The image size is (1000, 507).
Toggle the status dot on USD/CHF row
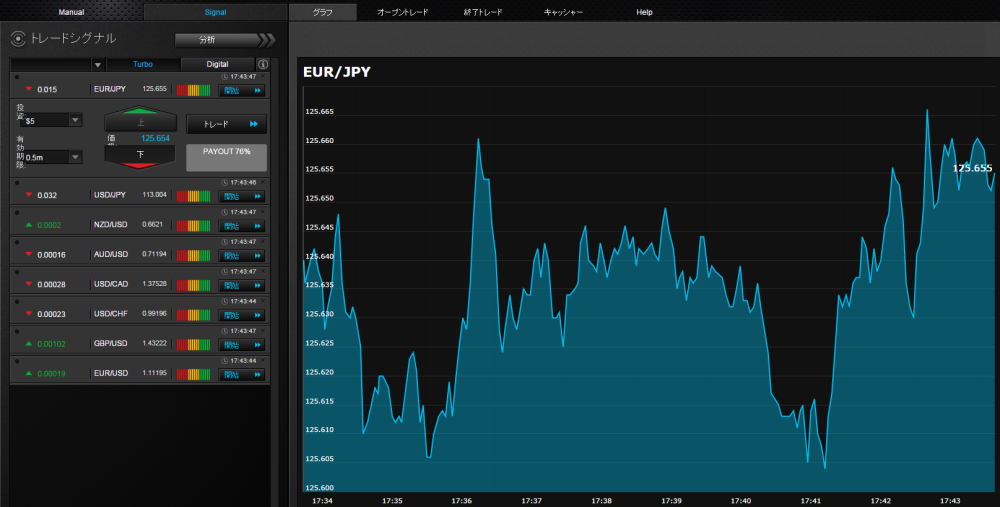17,302
